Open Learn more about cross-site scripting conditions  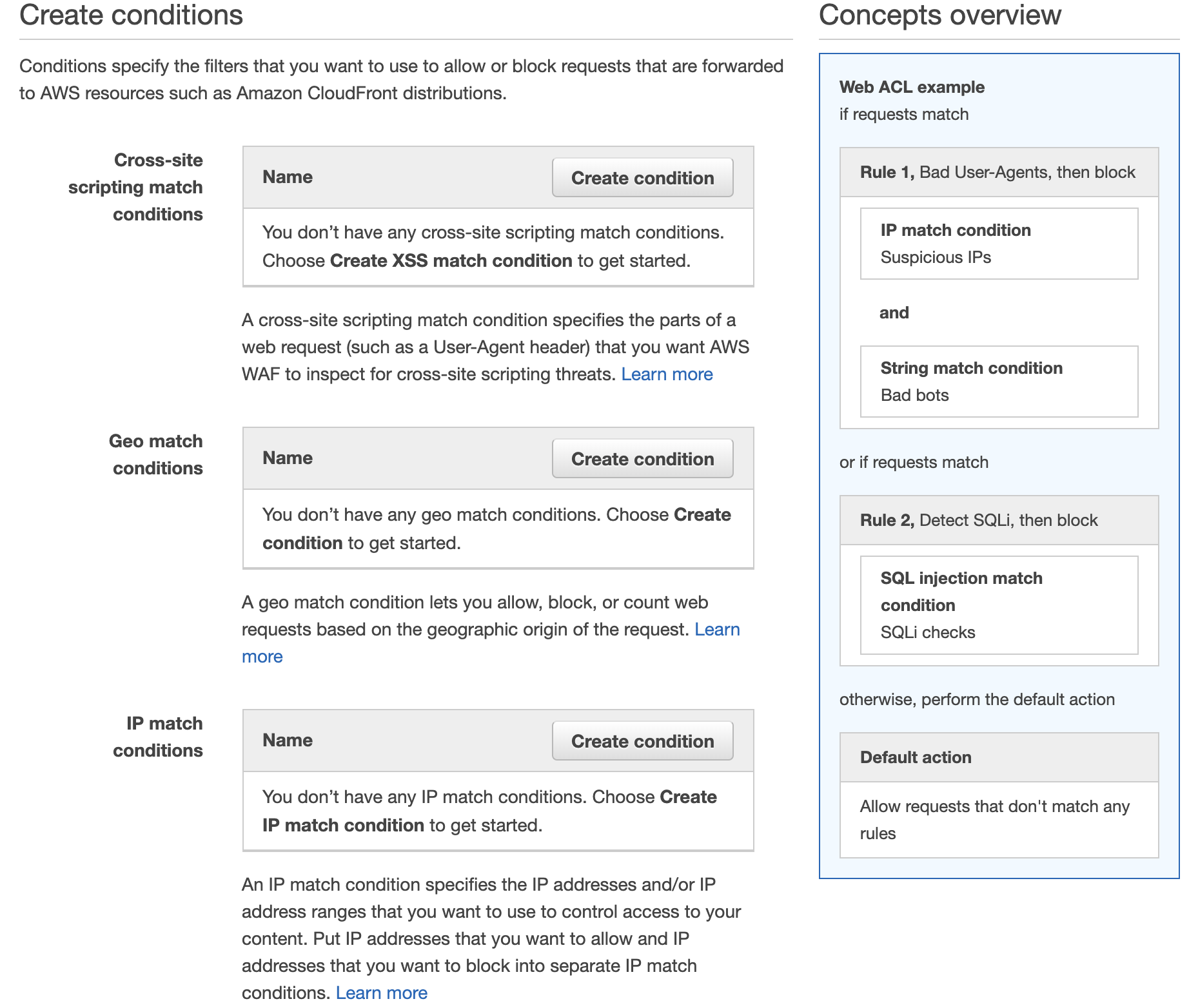click(x=667, y=374)
